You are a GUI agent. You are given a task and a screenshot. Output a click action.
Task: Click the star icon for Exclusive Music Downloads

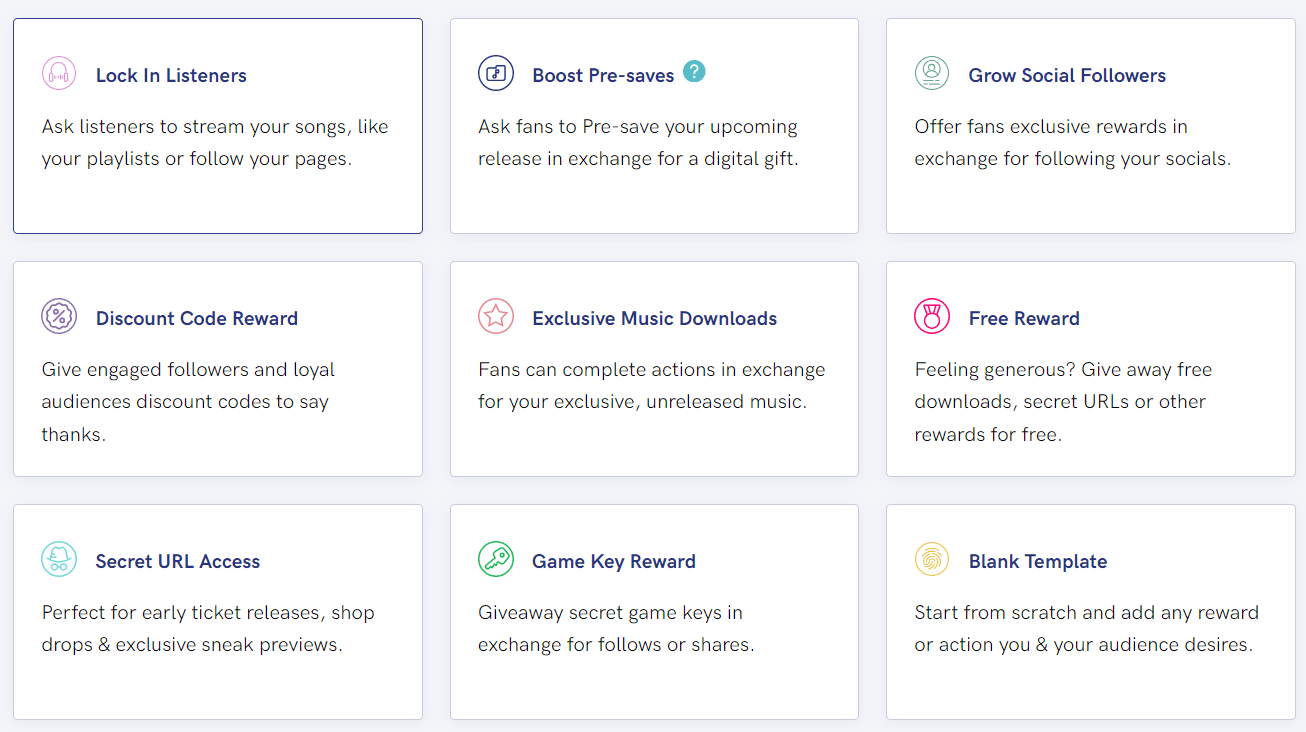(495, 316)
